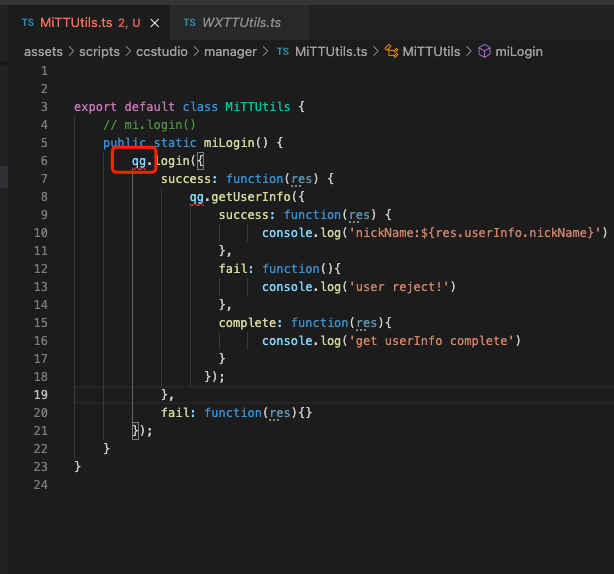Image resolution: width=614 pixels, height=574 pixels.
Task: Click the TS icon on WXTTUtils.ts tab
Action: 187,22
